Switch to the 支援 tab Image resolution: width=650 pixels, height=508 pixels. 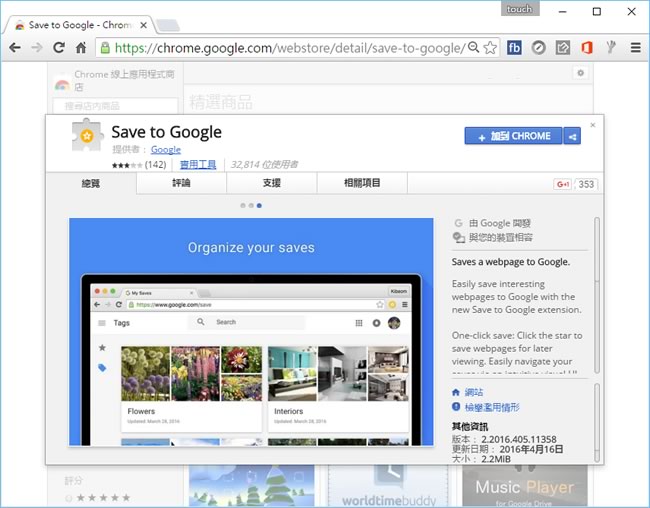pos(272,183)
